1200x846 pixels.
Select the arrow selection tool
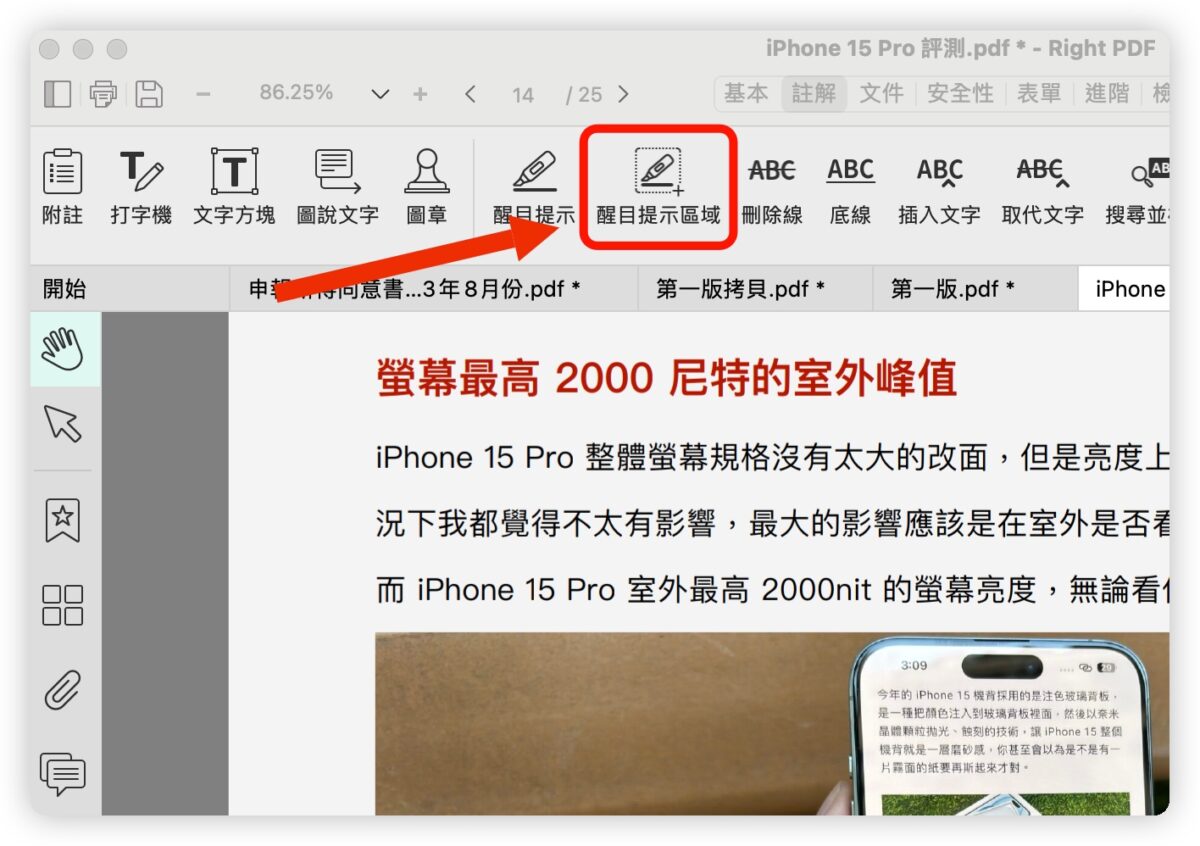tap(63, 424)
